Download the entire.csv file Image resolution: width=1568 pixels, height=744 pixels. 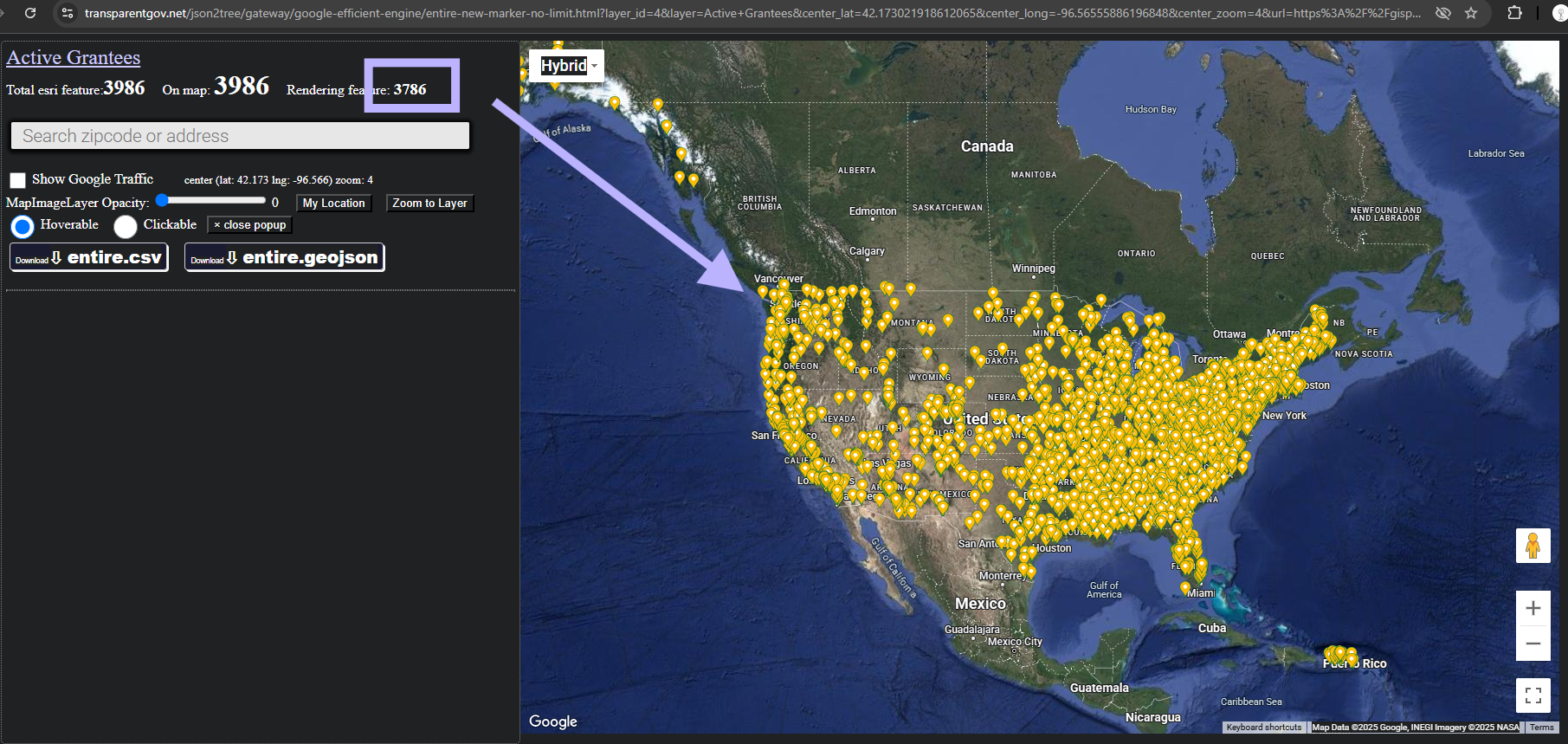(x=89, y=257)
